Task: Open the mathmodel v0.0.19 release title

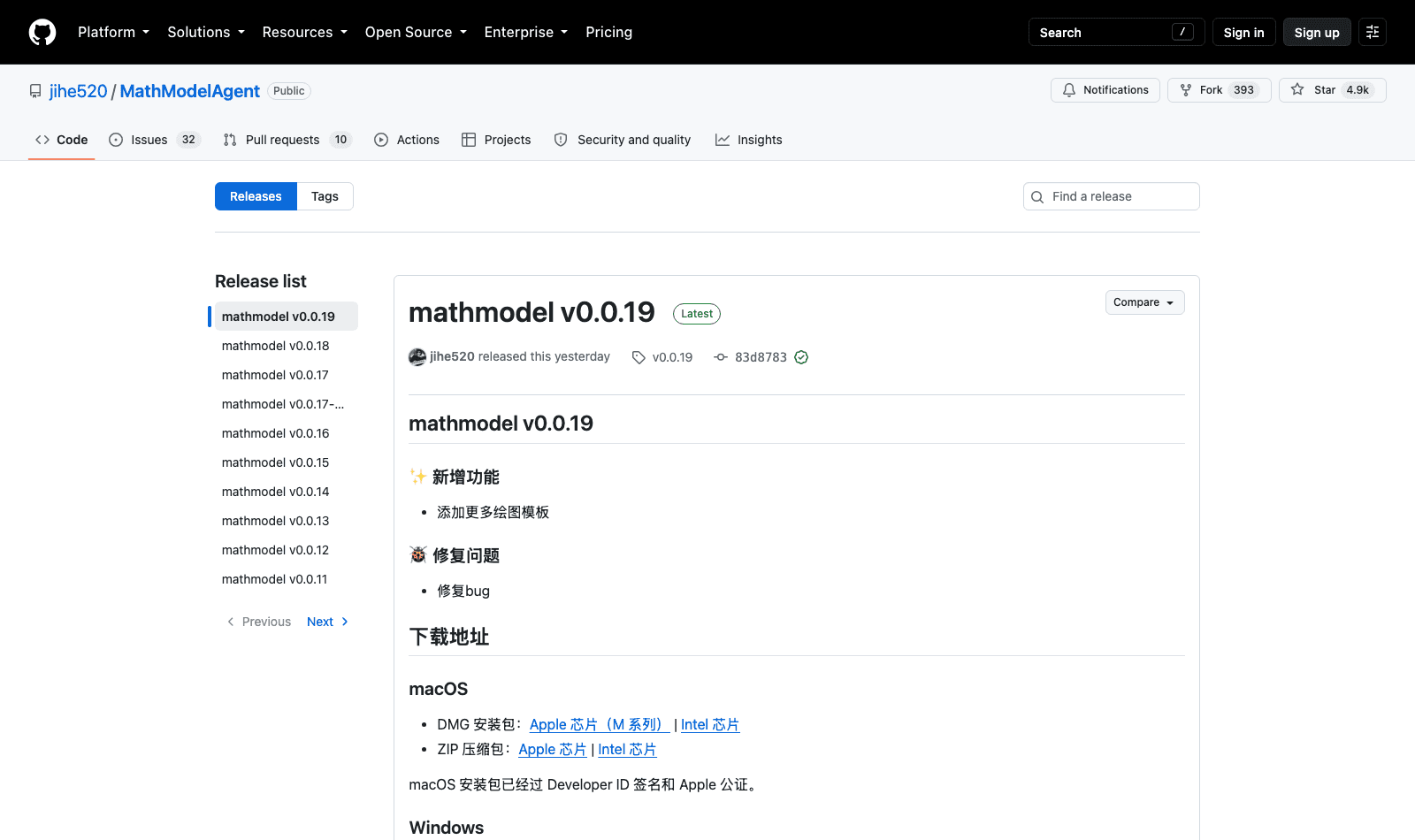Action: point(532,312)
